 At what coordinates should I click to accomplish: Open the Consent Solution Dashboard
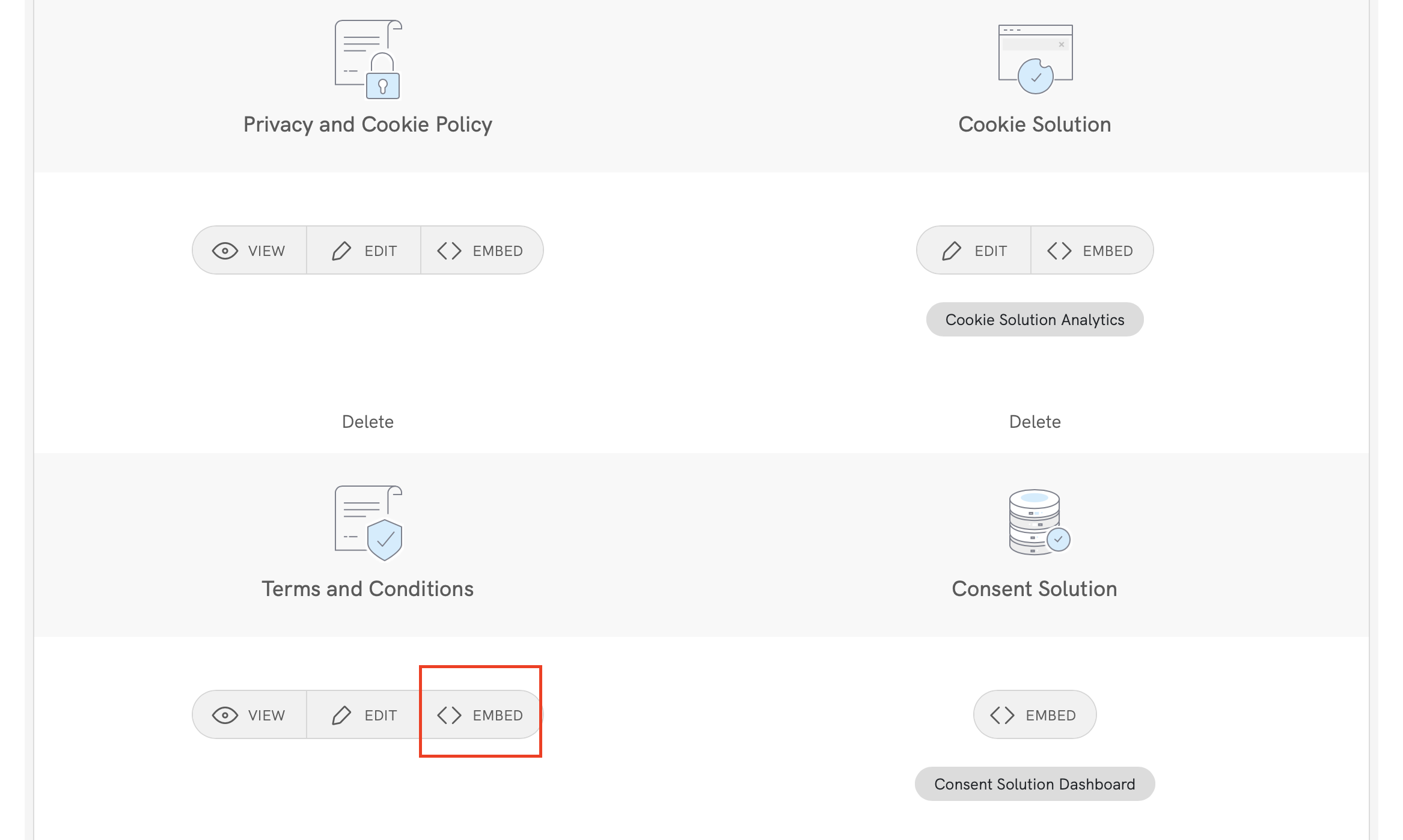pyautogui.click(x=1035, y=784)
